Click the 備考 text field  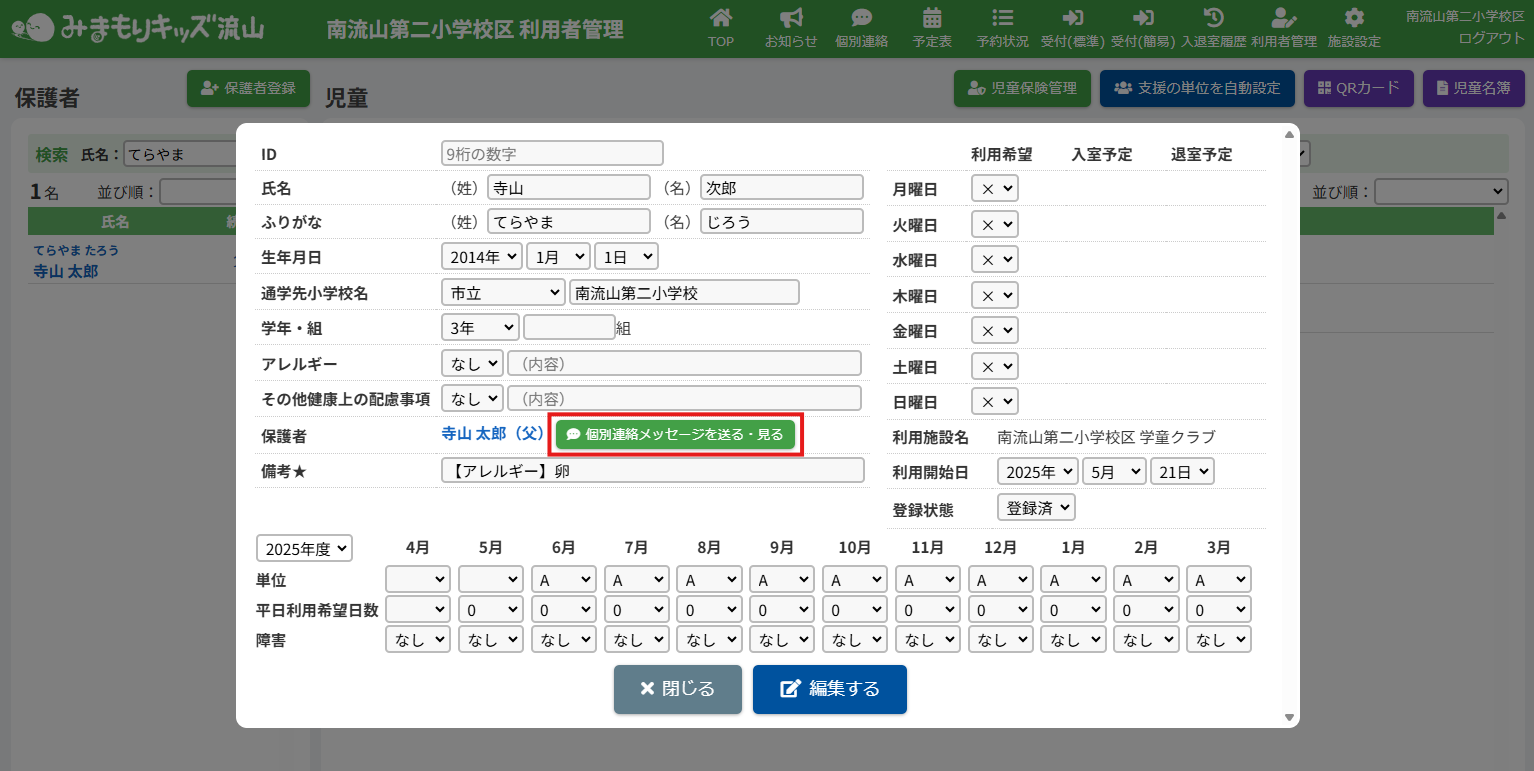[652, 470]
